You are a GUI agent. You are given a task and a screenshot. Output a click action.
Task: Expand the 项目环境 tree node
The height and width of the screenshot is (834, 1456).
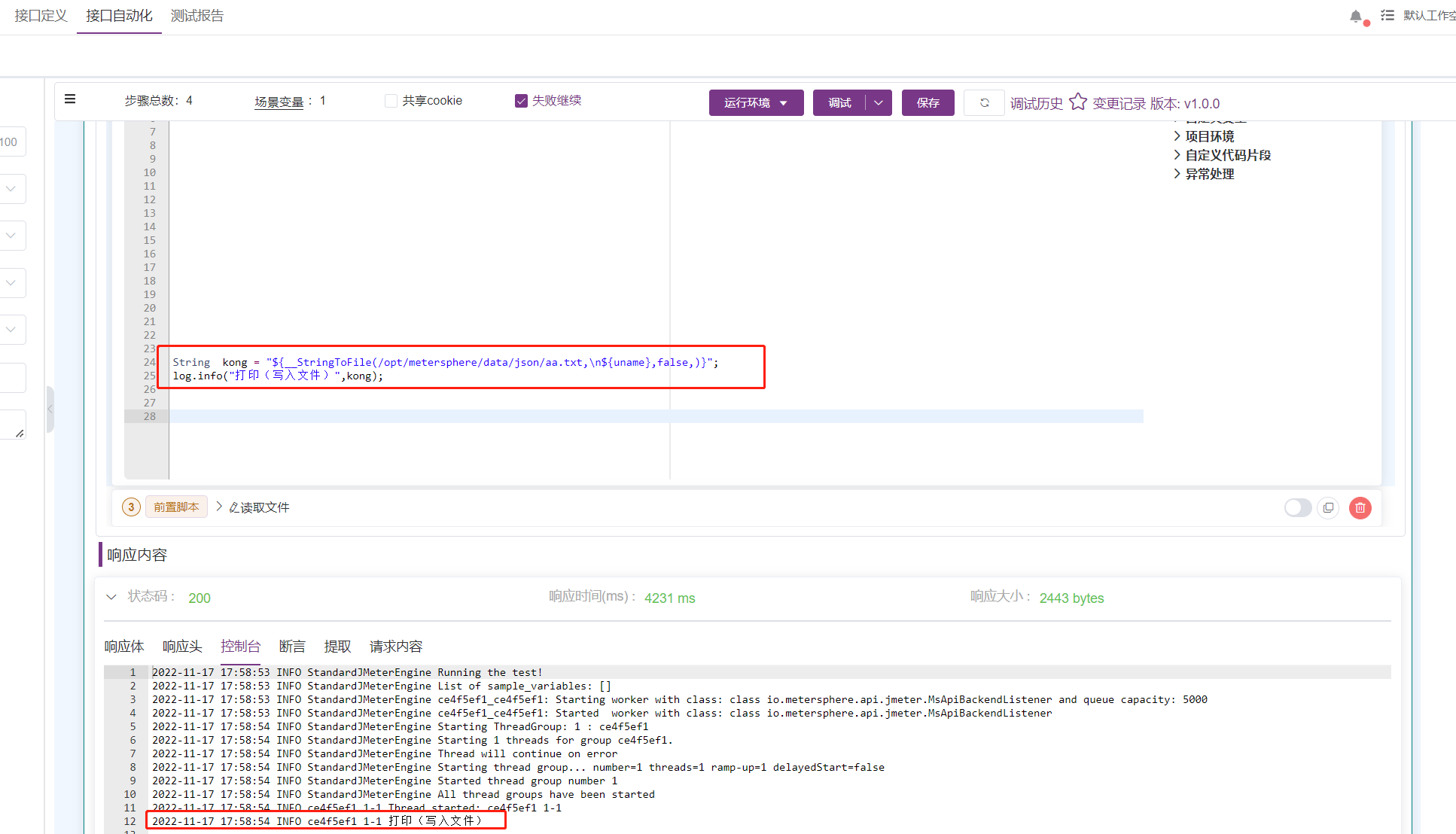coord(1177,136)
